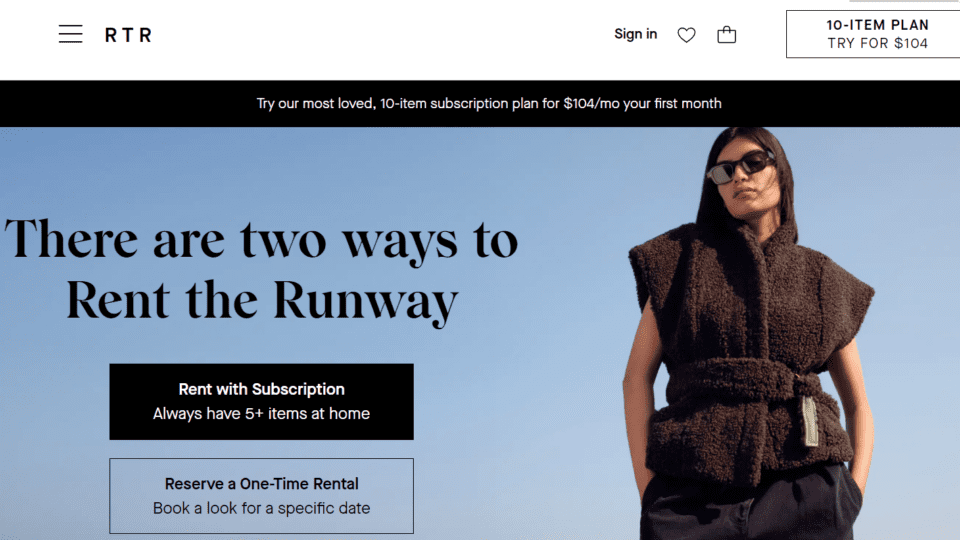Open the hamburger navigation menu
960x540 pixels.
70,34
